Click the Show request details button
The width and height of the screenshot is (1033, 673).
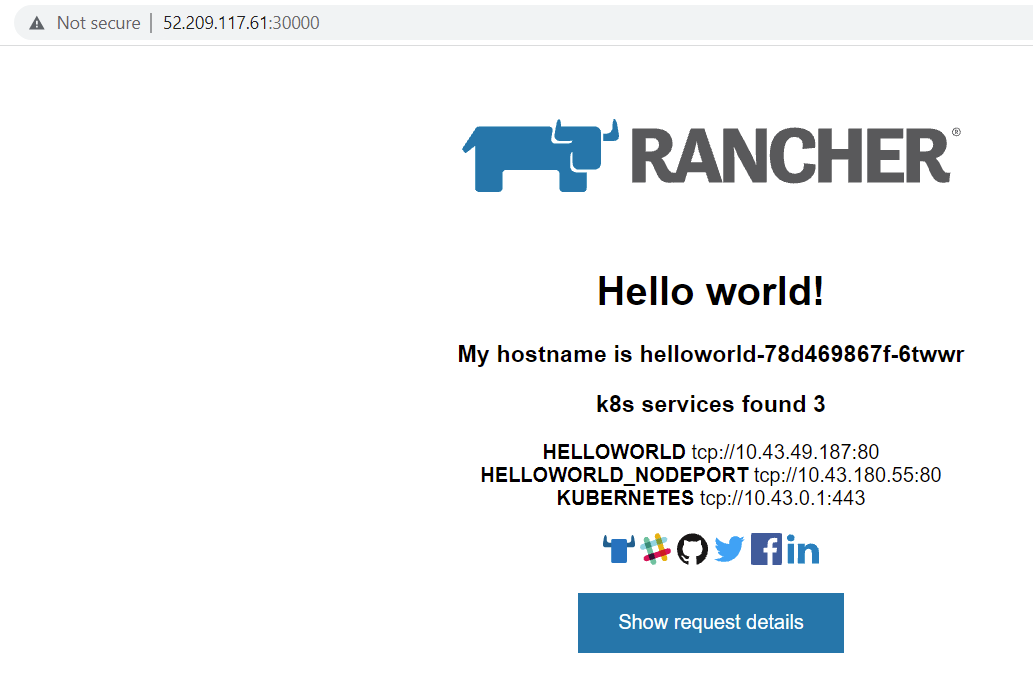(711, 623)
